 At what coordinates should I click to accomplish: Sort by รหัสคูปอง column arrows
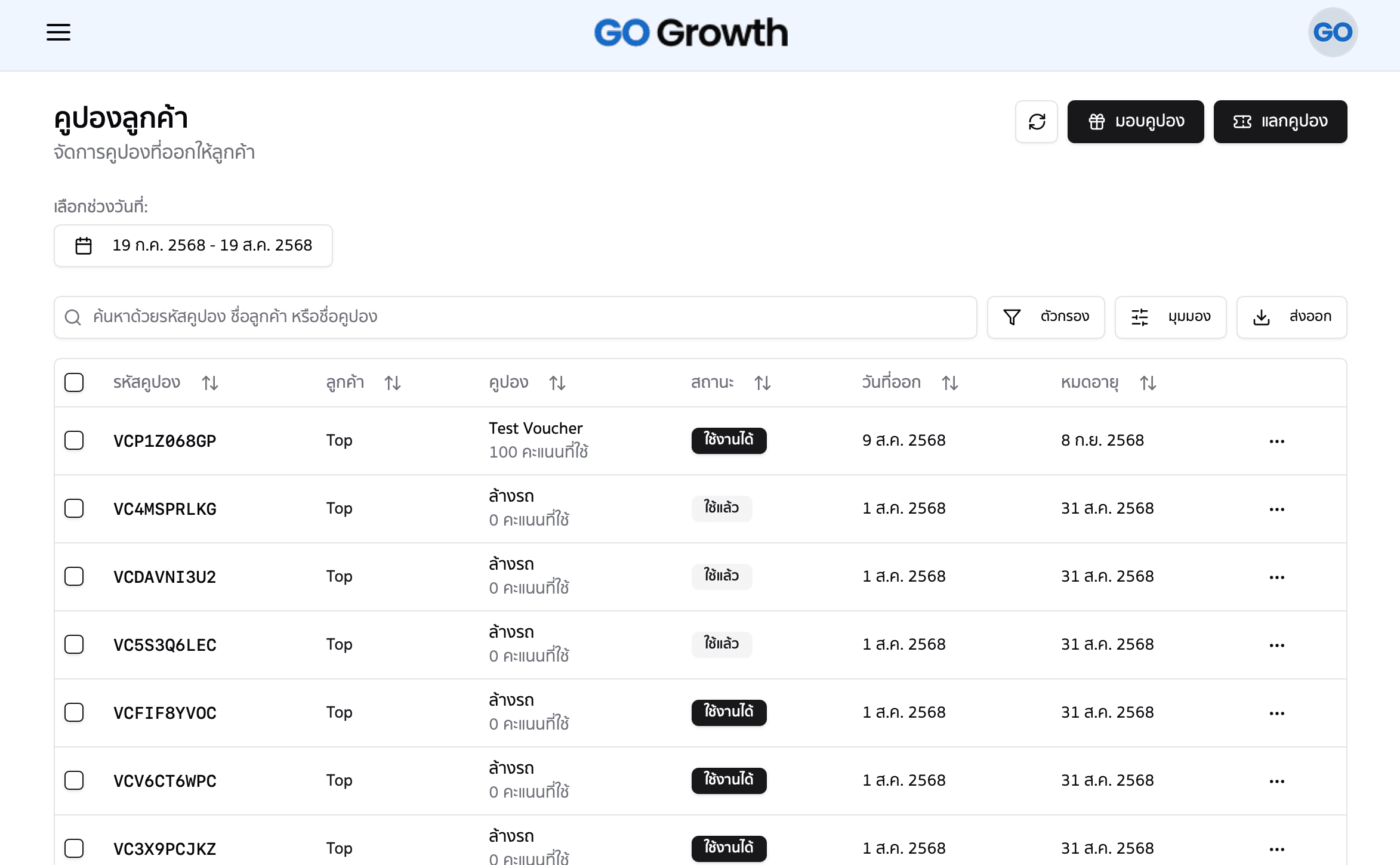pos(210,383)
